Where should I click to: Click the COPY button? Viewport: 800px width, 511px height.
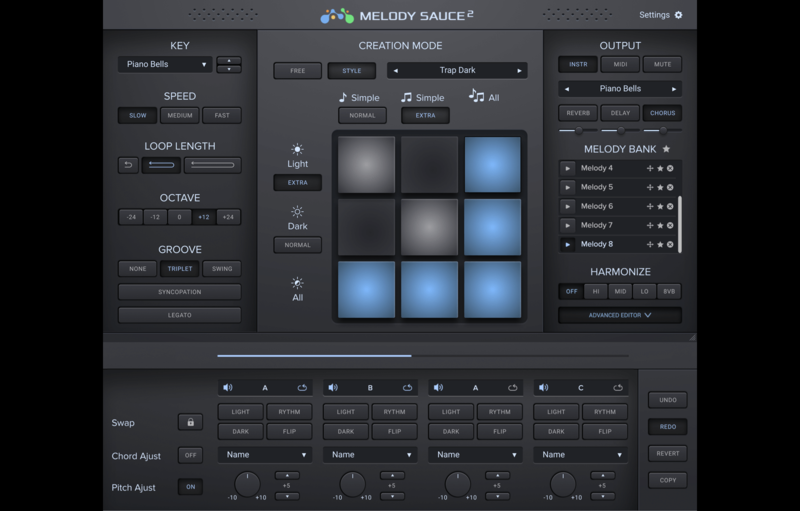point(667,480)
